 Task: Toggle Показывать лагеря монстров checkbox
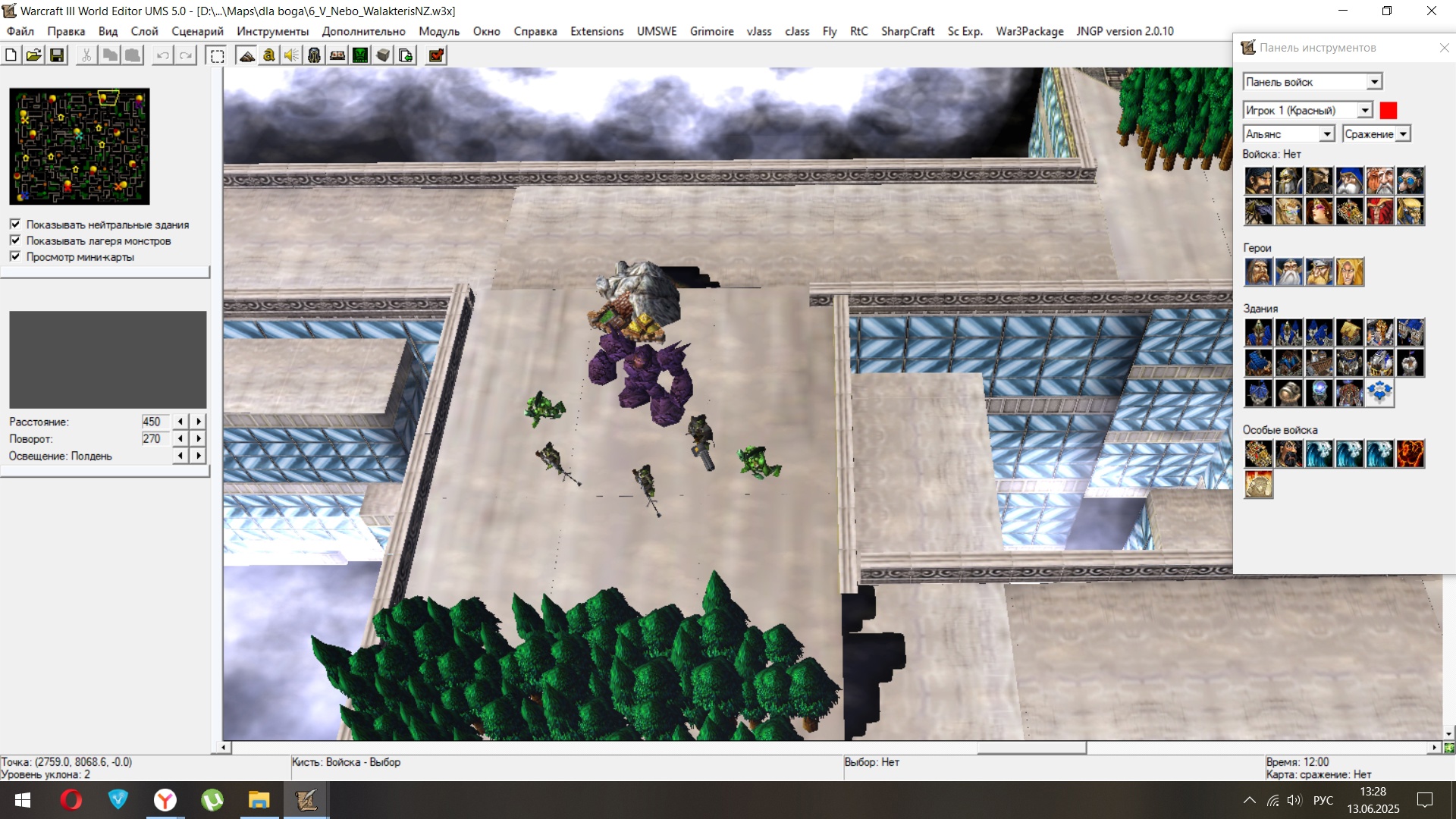(x=15, y=240)
